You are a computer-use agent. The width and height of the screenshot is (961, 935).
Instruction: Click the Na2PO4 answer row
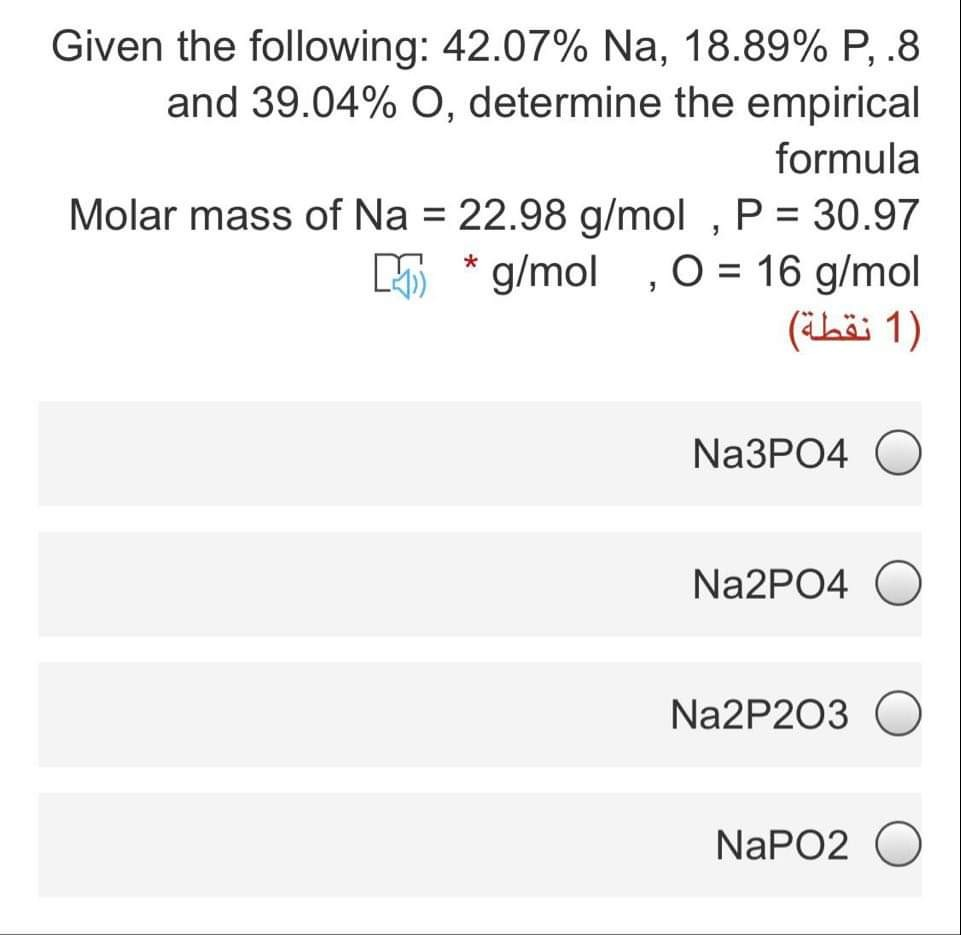point(480,584)
